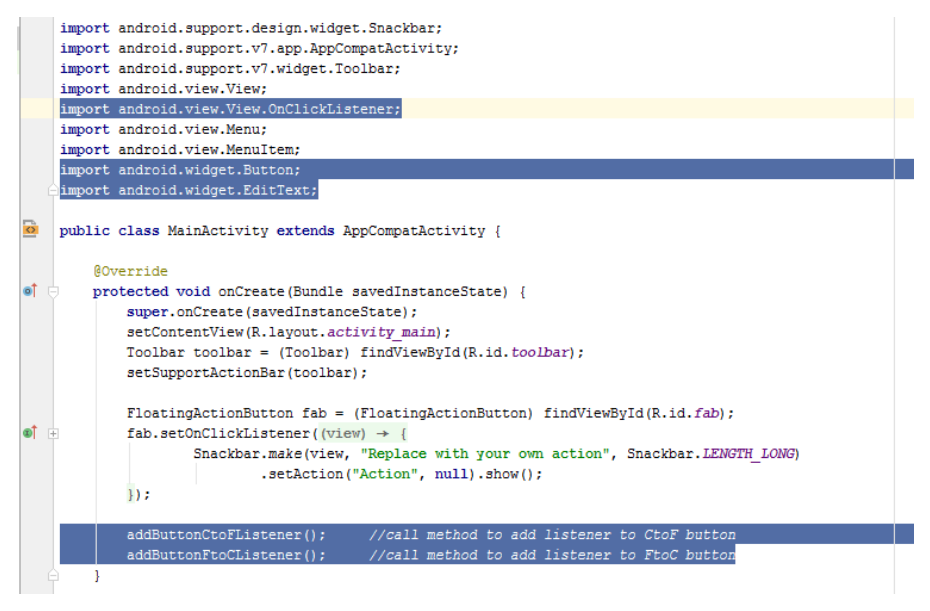The width and height of the screenshot is (930, 611).
Task: Click the highlighted android.widget.Button import
Action: point(180,170)
